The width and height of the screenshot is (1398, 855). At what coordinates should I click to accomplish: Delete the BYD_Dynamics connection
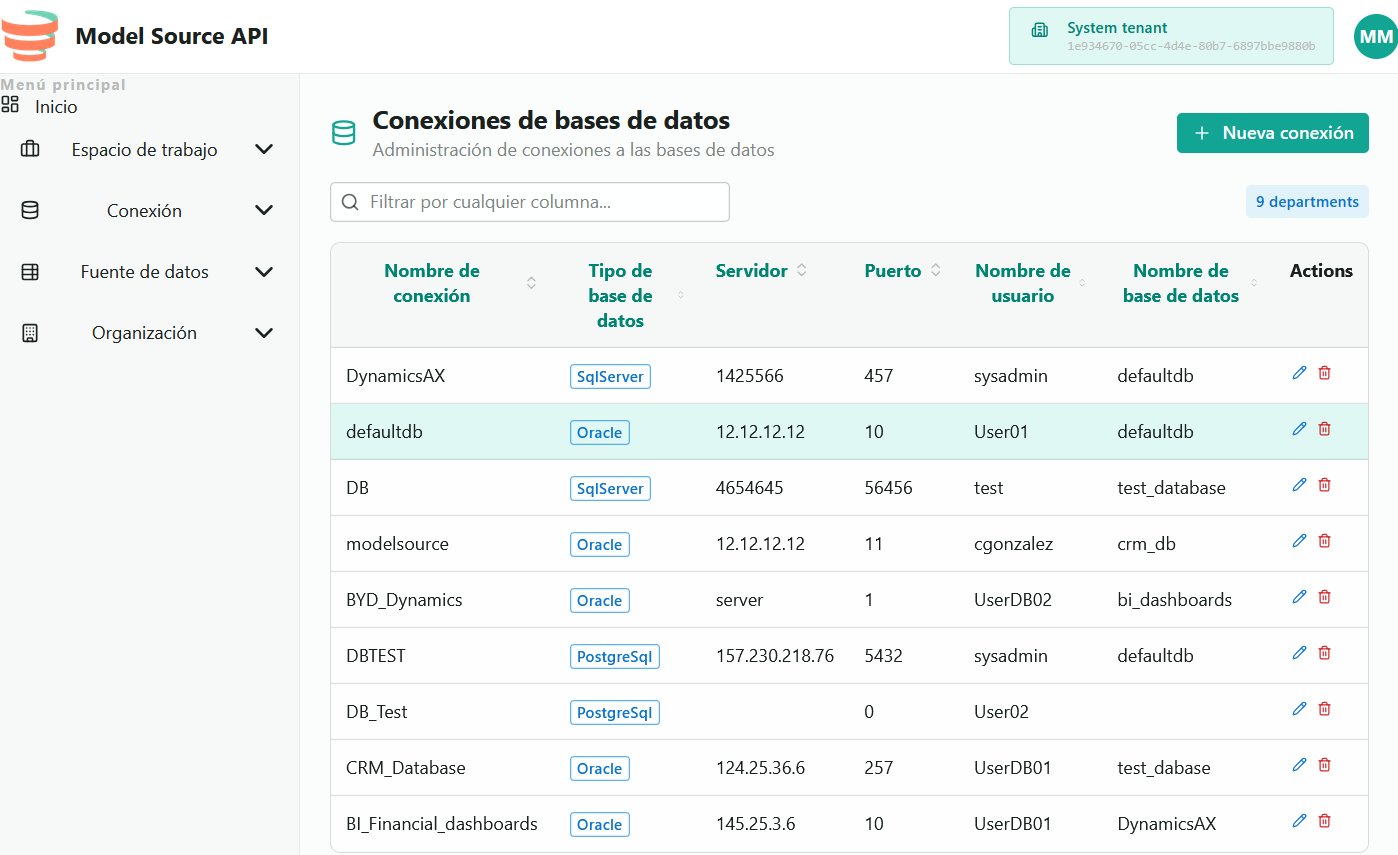pyautogui.click(x=1324, y=597)
